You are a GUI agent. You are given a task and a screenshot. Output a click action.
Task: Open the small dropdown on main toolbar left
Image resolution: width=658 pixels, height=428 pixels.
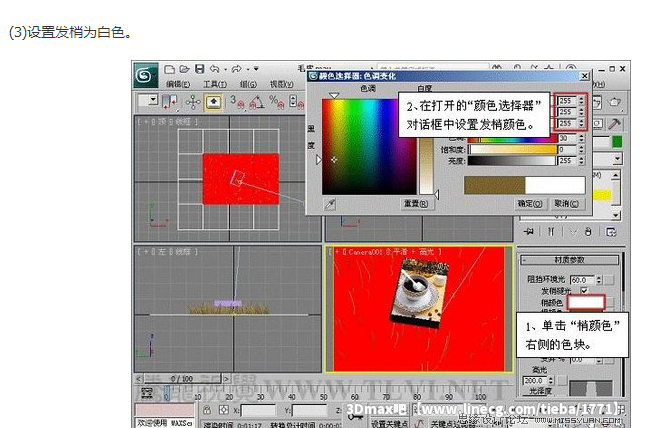click(153, 100)
